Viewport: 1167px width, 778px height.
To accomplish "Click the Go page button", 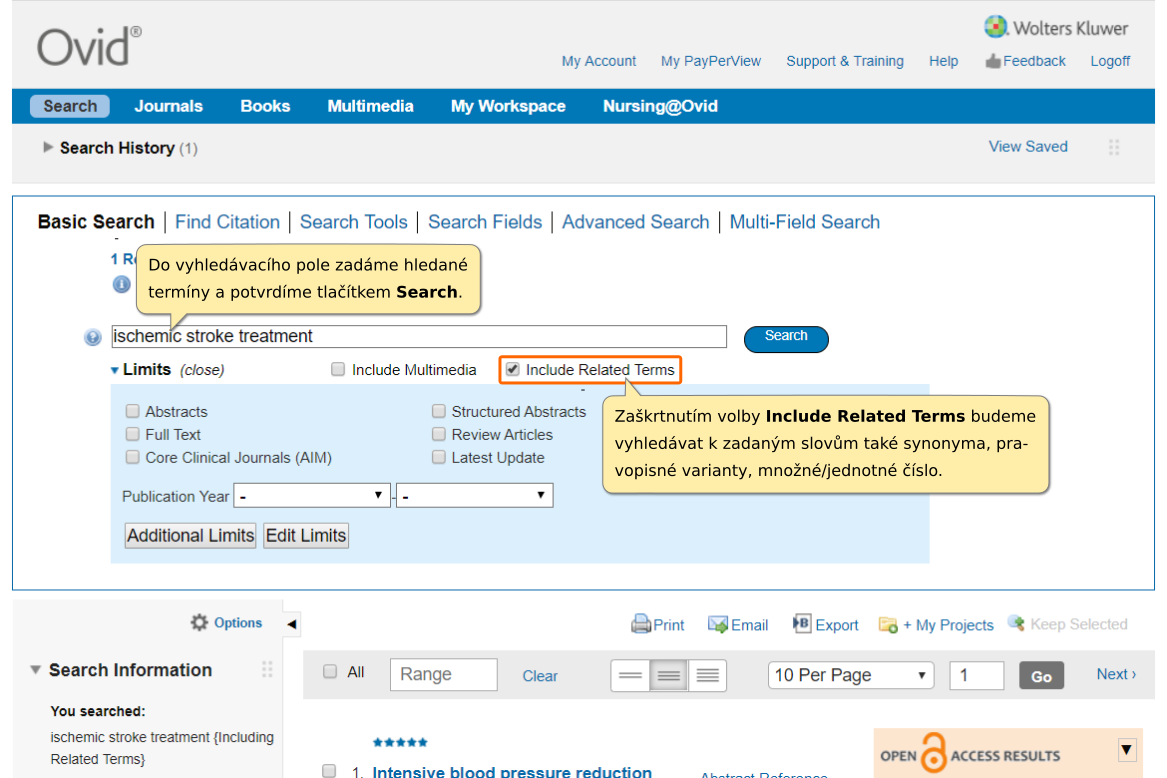I will click(x=1041, y=676).
